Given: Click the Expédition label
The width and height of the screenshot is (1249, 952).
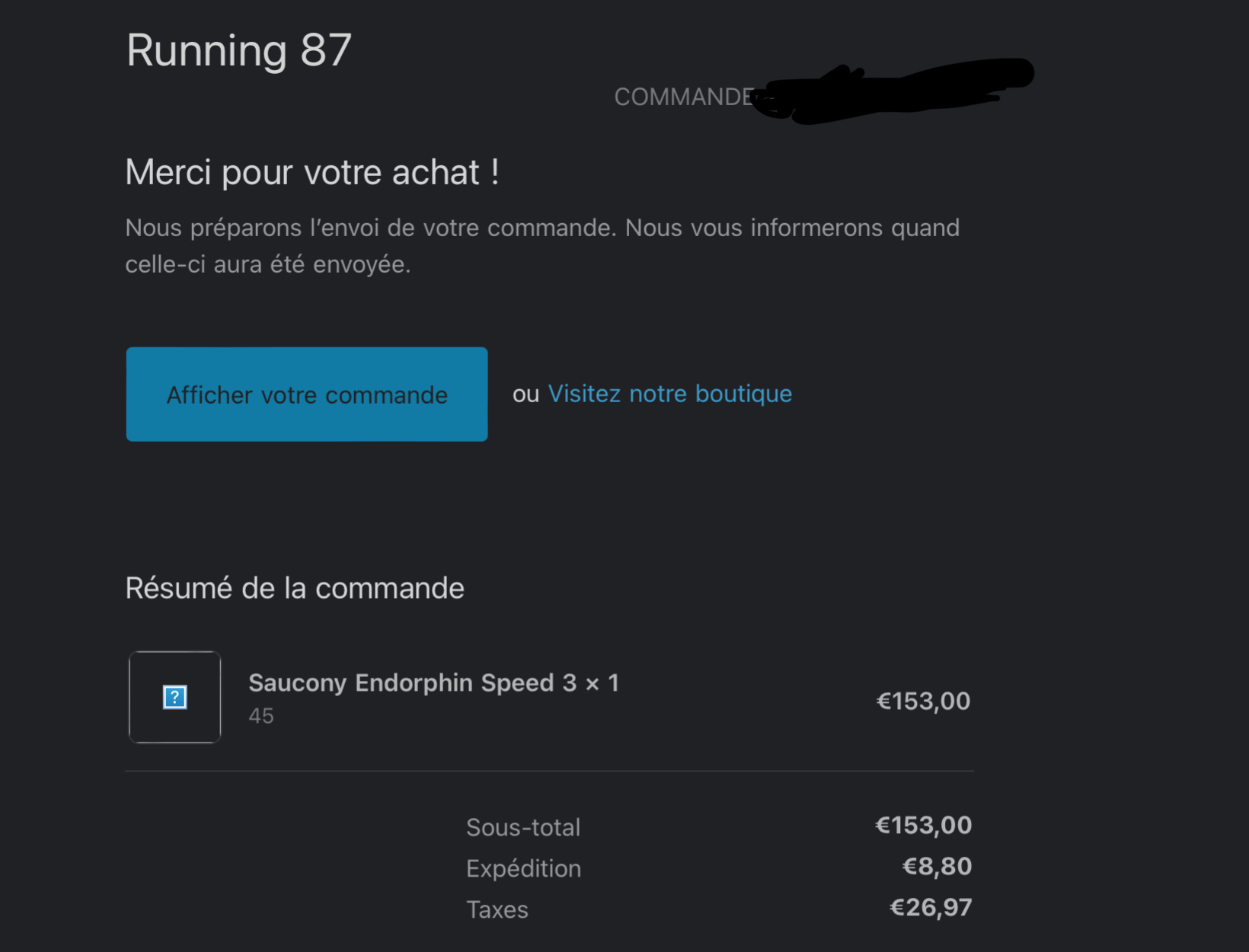Looking at the screenshot, I should click(x=523, y=868).
